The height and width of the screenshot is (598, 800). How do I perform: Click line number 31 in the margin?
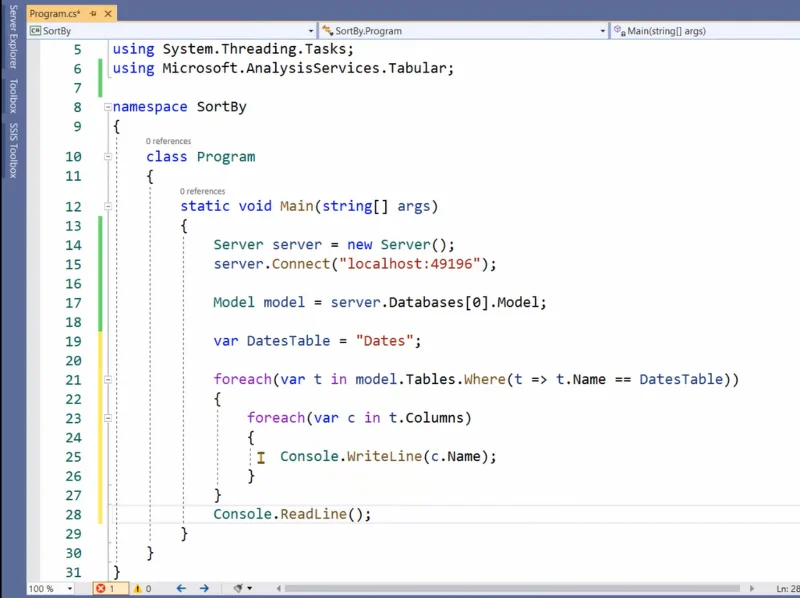pos(73,572)
